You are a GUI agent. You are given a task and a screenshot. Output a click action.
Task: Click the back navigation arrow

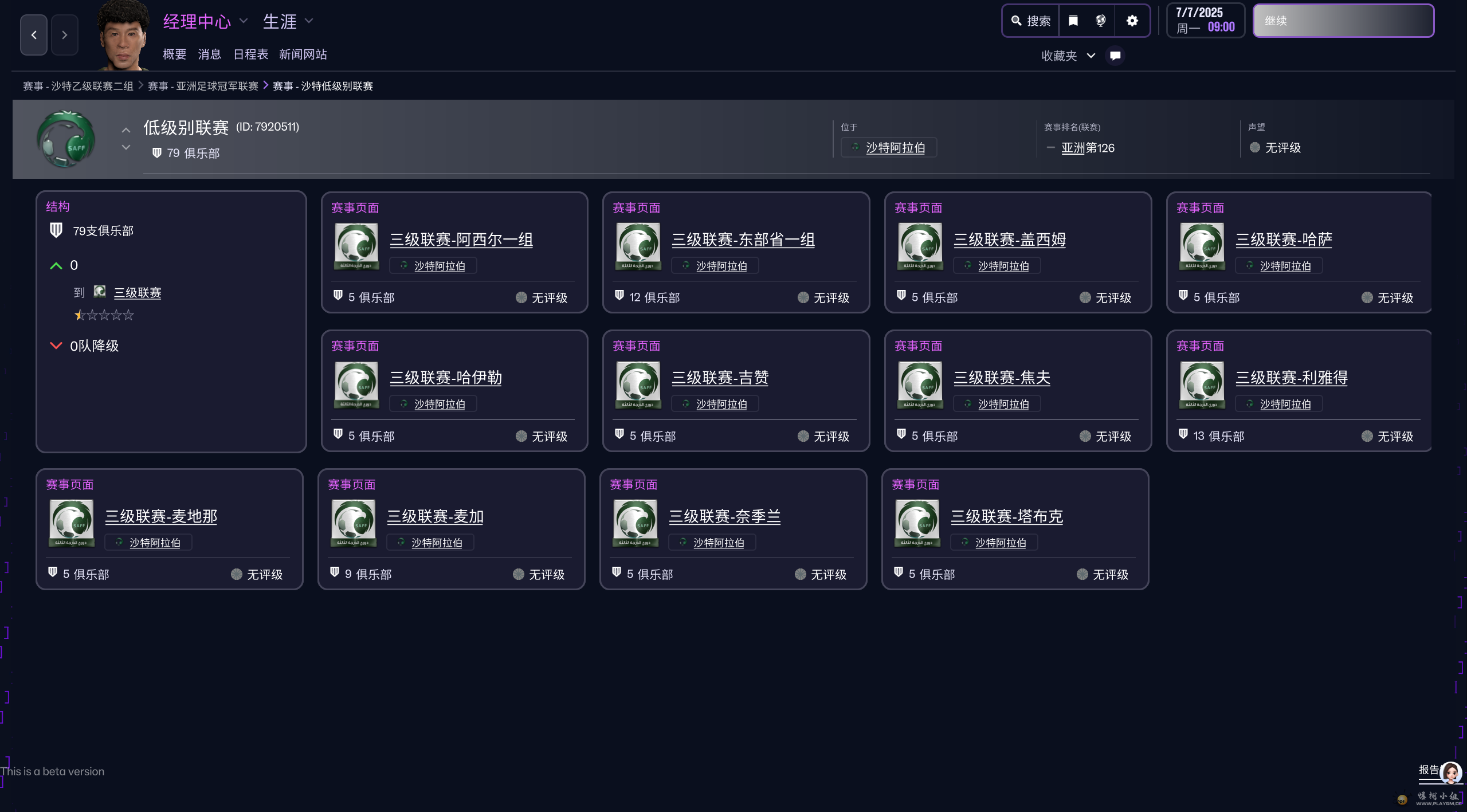pos(34,35)
